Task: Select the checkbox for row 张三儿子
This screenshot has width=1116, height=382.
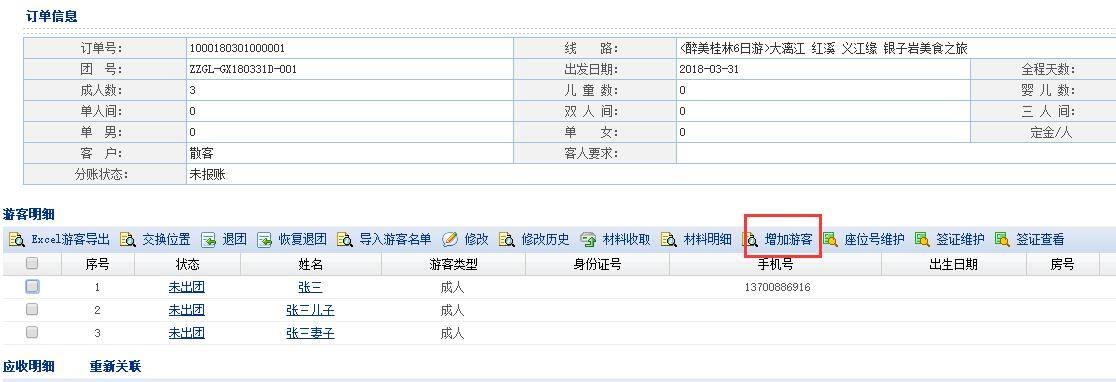Action: 32,309
